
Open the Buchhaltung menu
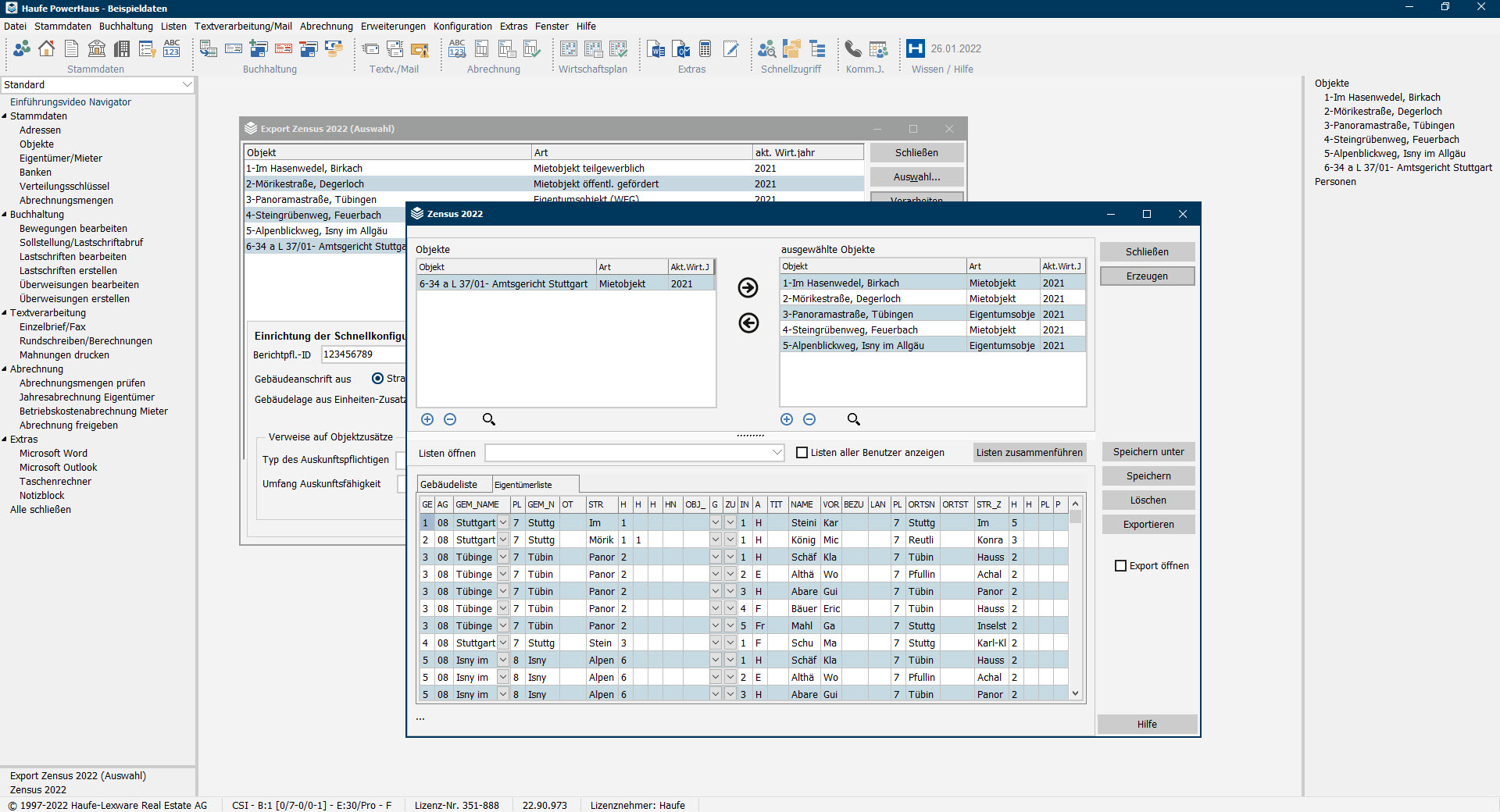[x=126, y=26]
